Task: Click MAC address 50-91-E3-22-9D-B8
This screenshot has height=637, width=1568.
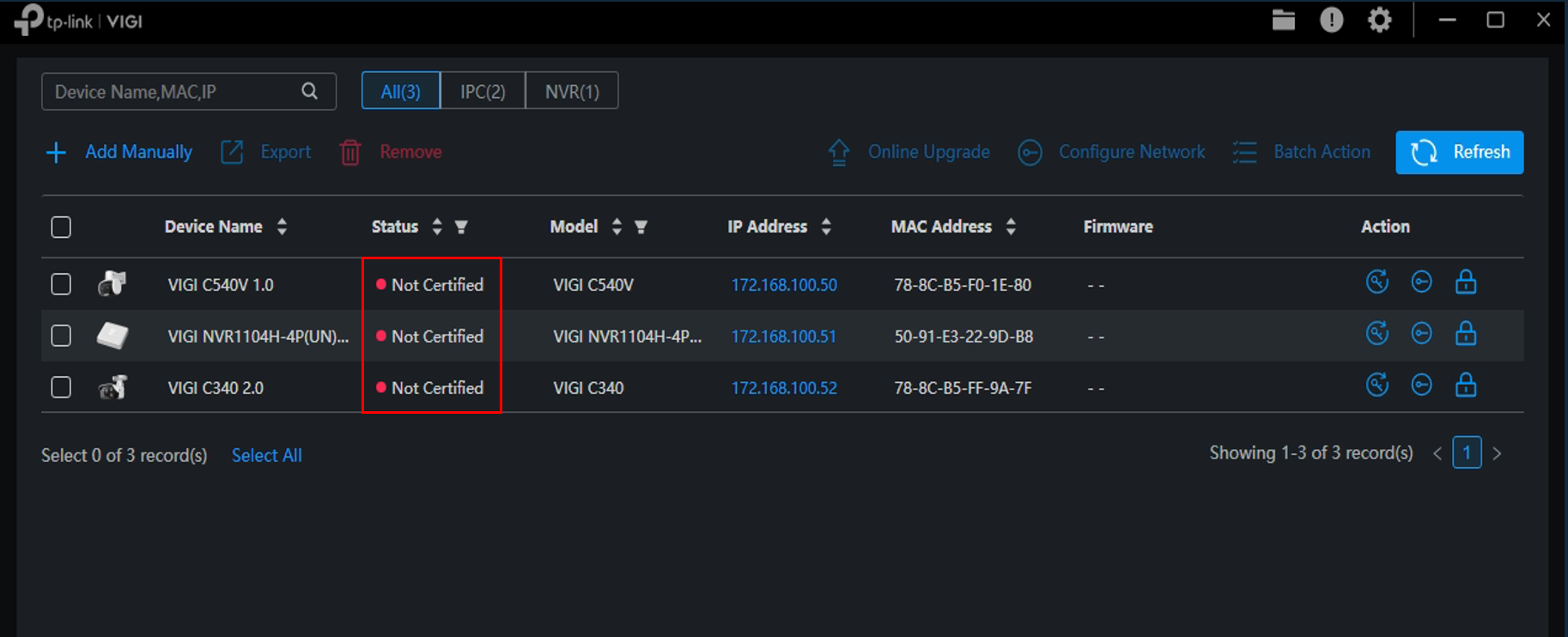Action: [x=963, y=336]
